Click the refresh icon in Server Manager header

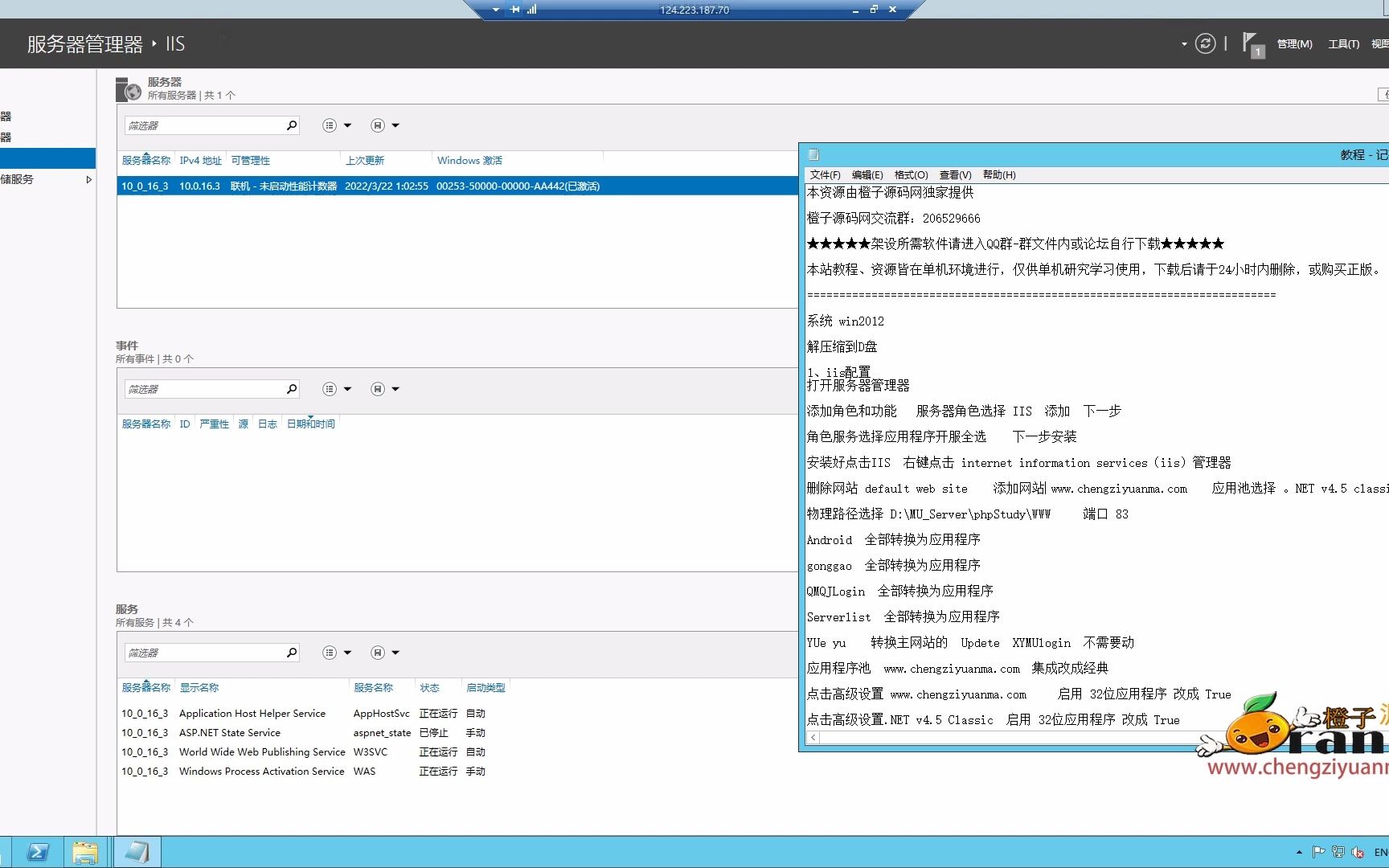[1205, 43]
